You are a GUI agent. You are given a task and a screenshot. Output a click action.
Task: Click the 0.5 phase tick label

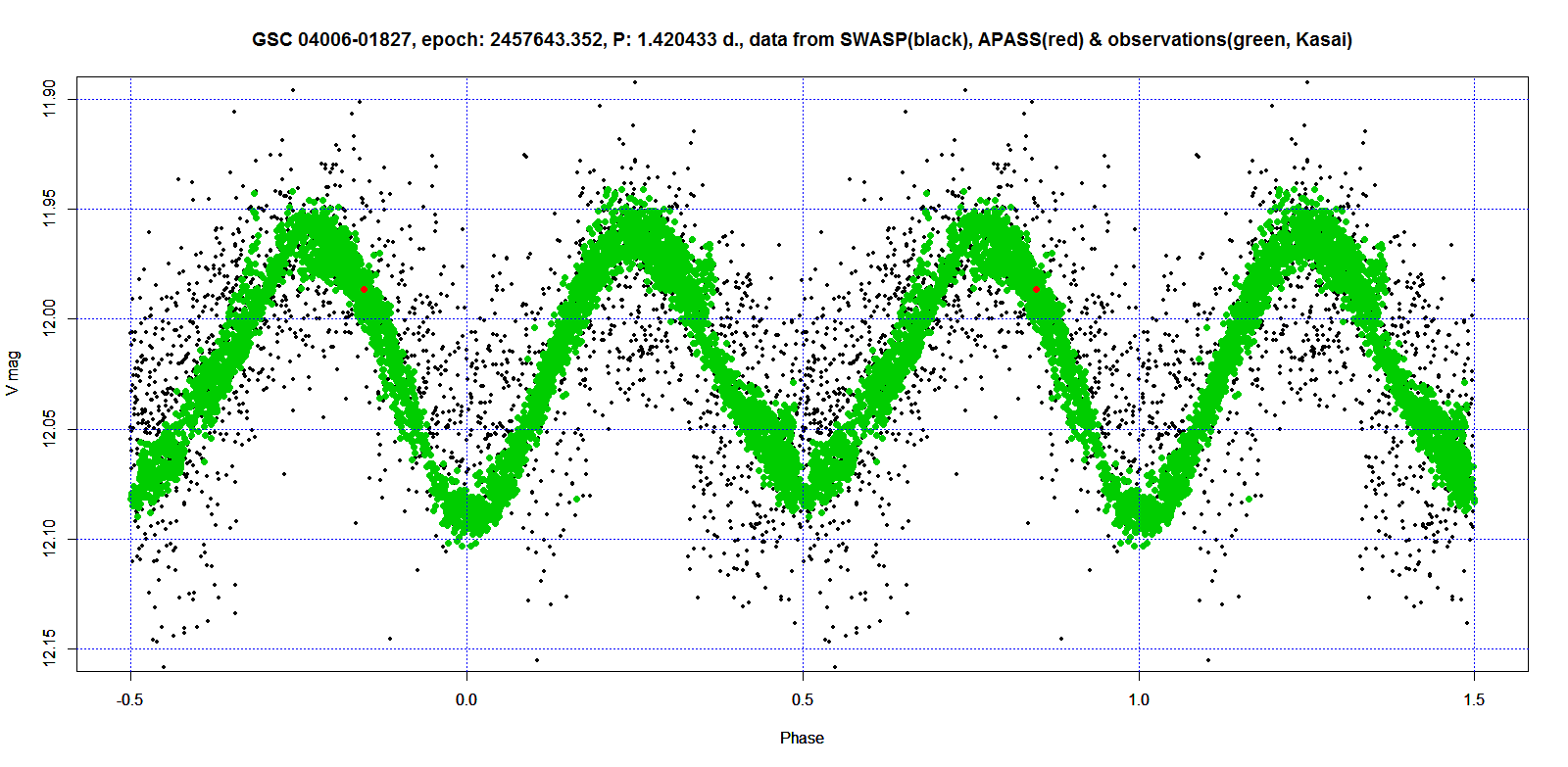tap(803, 699)
